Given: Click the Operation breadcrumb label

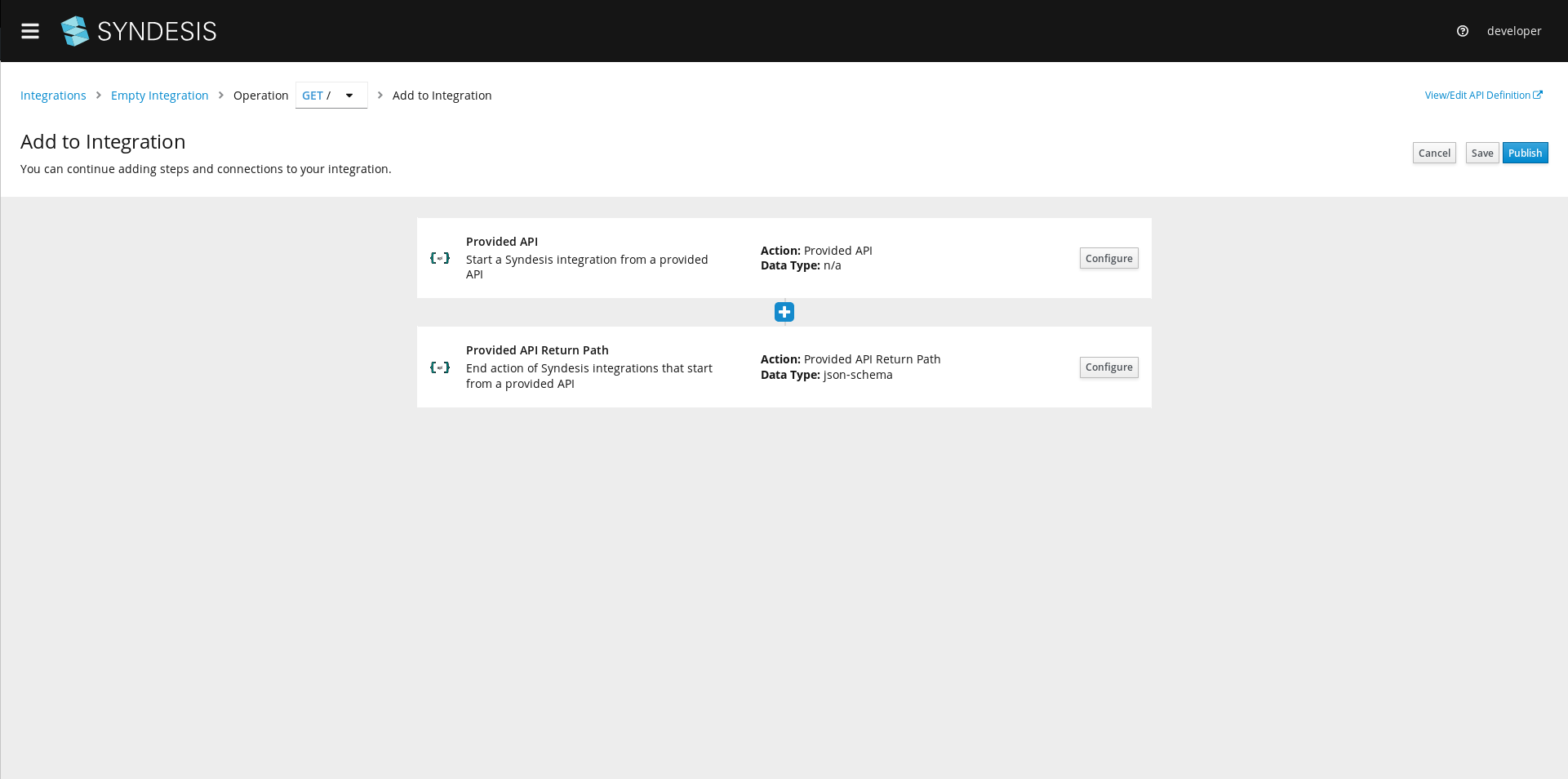Looking at the screenshot, I should point(260,96).
